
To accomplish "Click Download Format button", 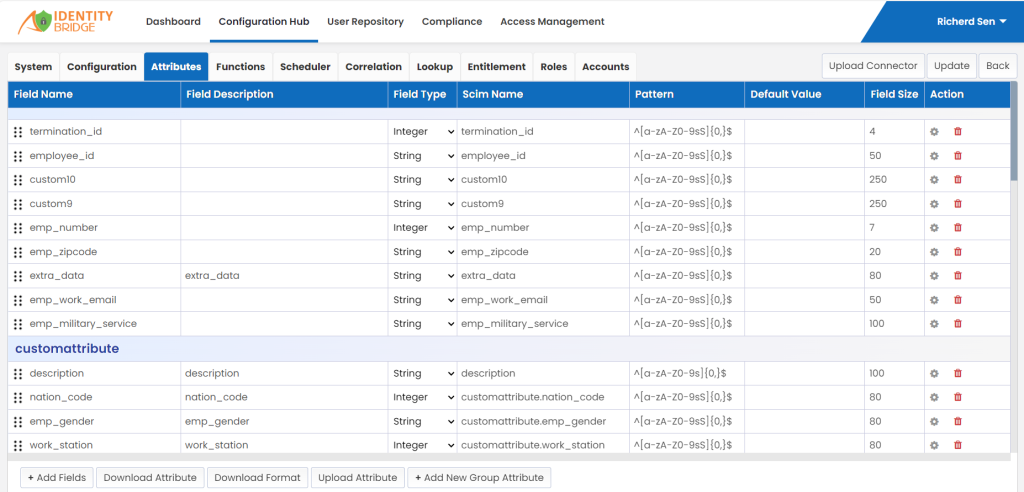I will pos(257,478).
